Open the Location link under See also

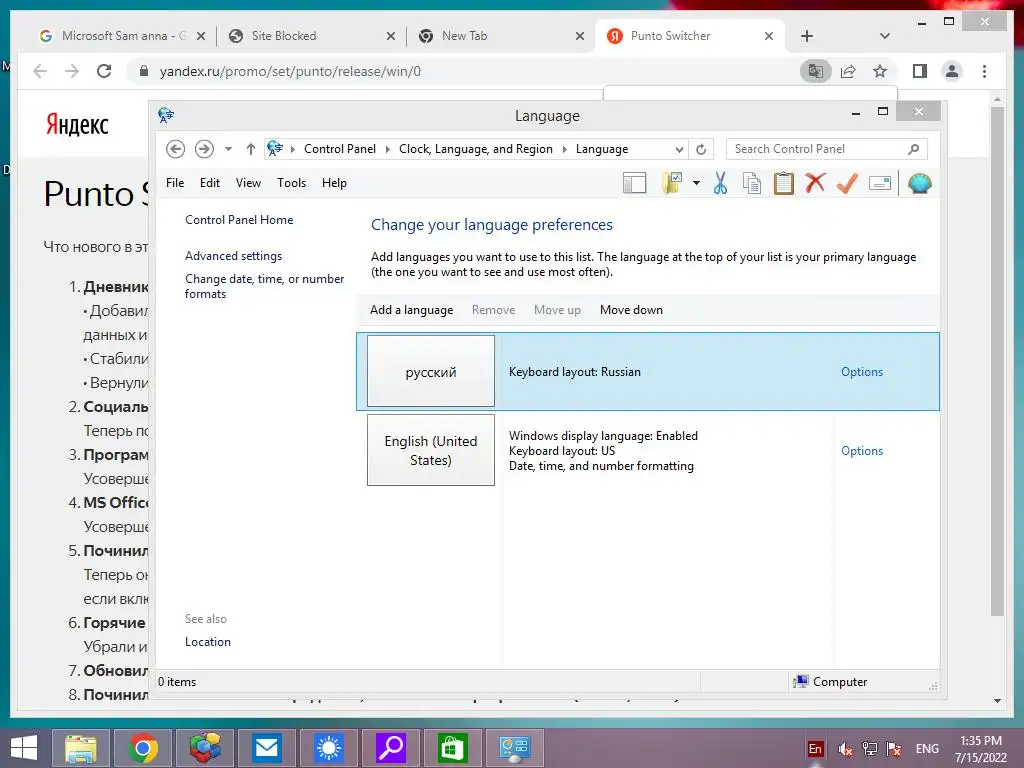coord(208,642)
